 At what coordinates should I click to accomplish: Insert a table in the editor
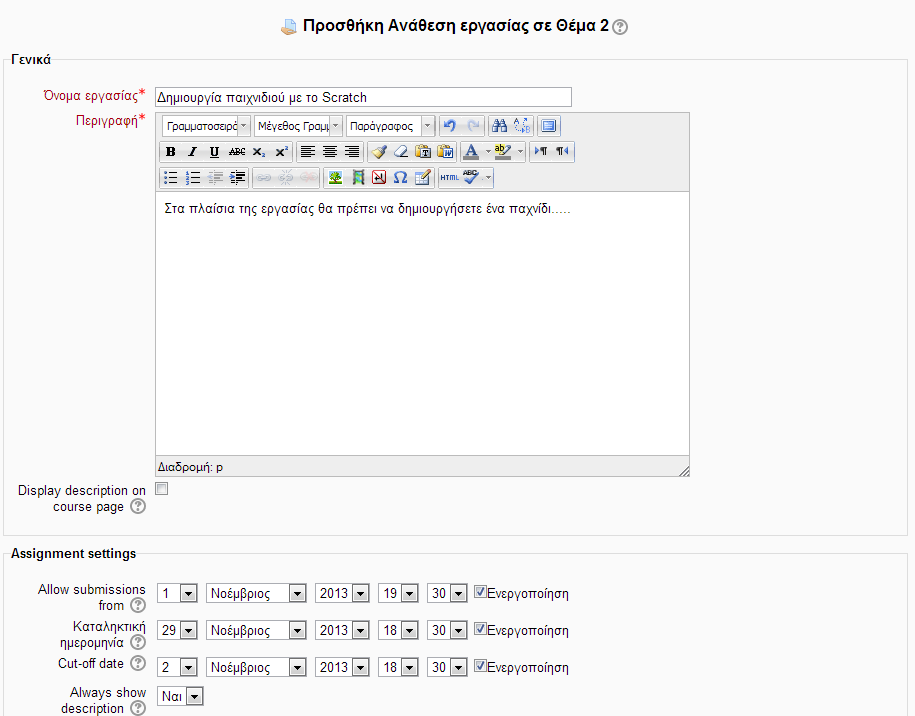pos(422,177)
